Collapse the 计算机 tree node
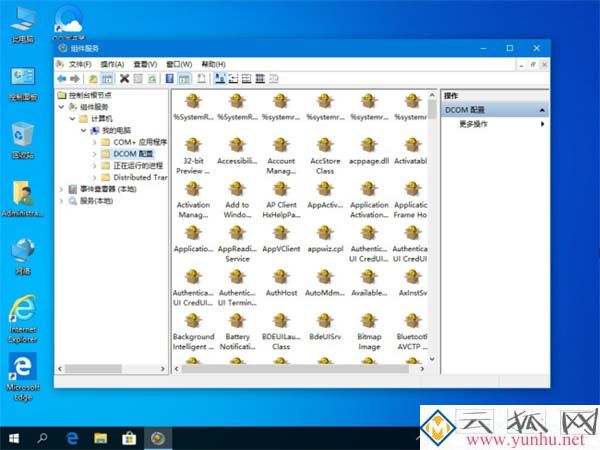The height and width of the screenshot is (450, 600). (72, 119)
